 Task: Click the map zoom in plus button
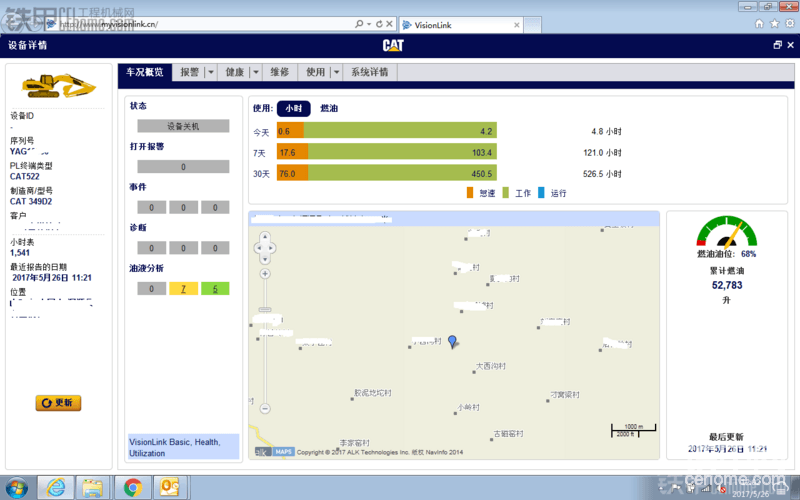tap(265, 274)
